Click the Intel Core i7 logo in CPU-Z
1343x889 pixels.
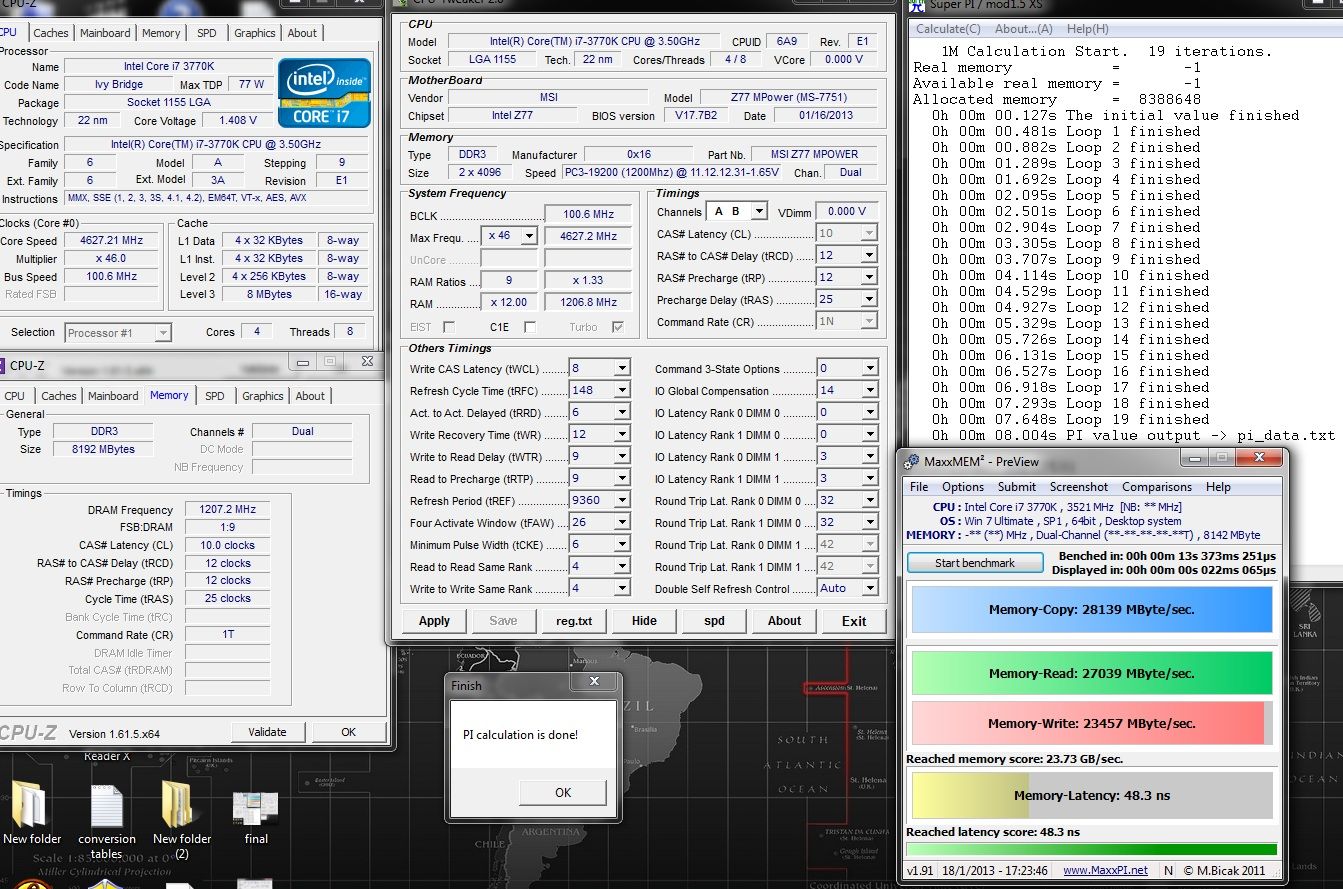(325, 93)
